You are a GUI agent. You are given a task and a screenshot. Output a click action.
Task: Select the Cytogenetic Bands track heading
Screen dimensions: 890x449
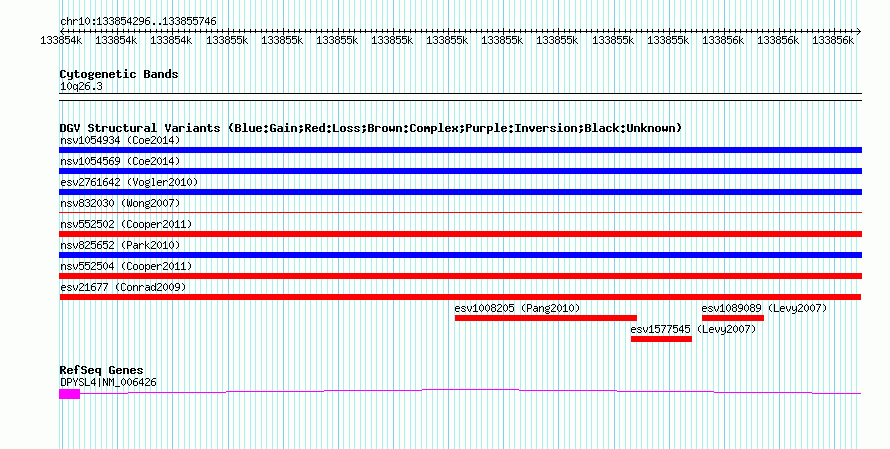tap(119, 74)
